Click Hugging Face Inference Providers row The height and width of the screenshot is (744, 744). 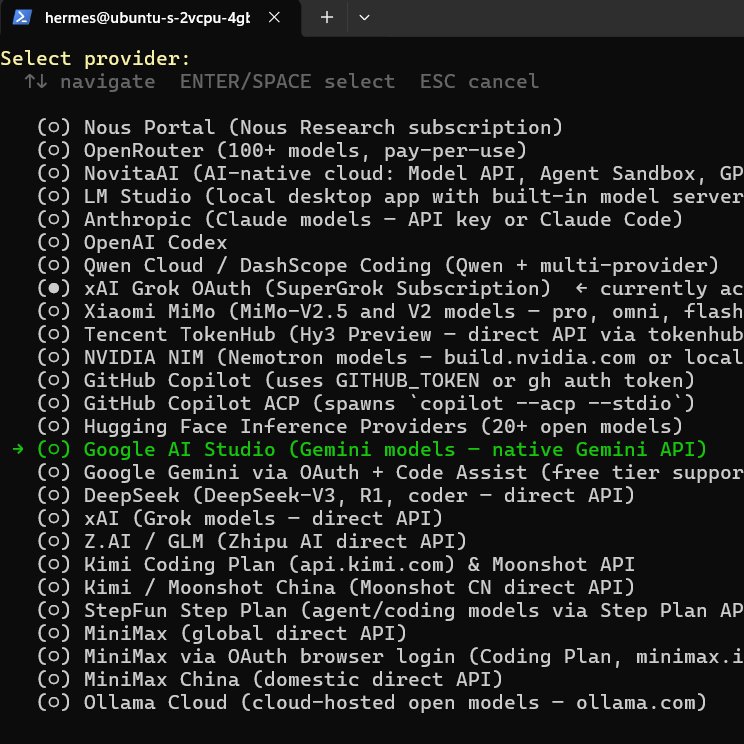383,427
